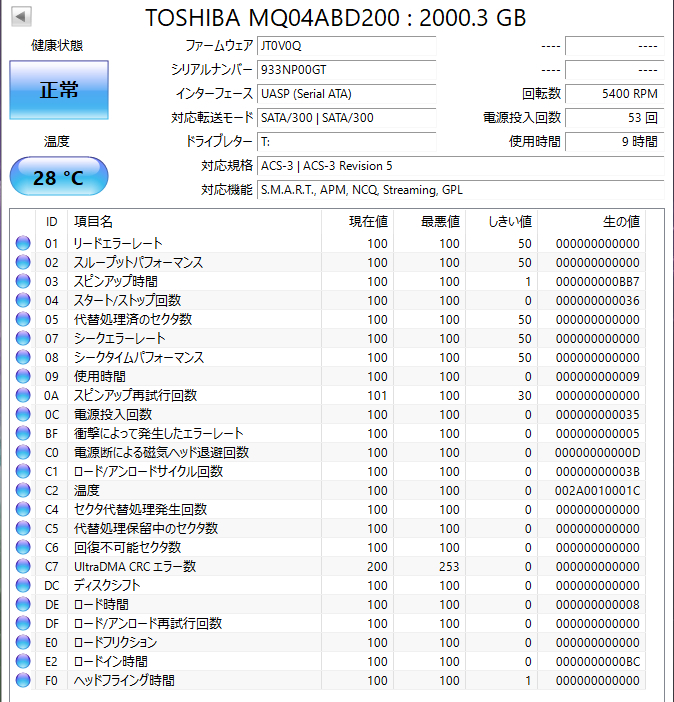Click status orb for 01 リードエラーレート
674x702 pixels.
click(x=23, y=243)
